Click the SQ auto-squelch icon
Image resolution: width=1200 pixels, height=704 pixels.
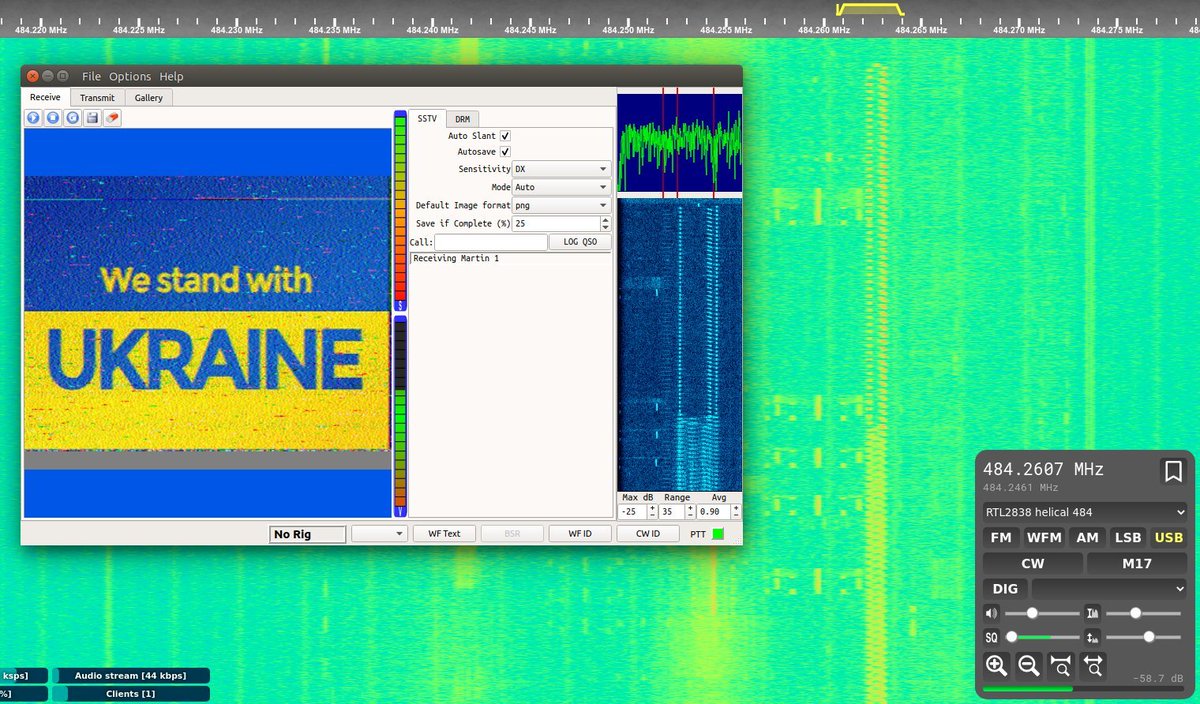pyautogui.click(x=992, y=637)
